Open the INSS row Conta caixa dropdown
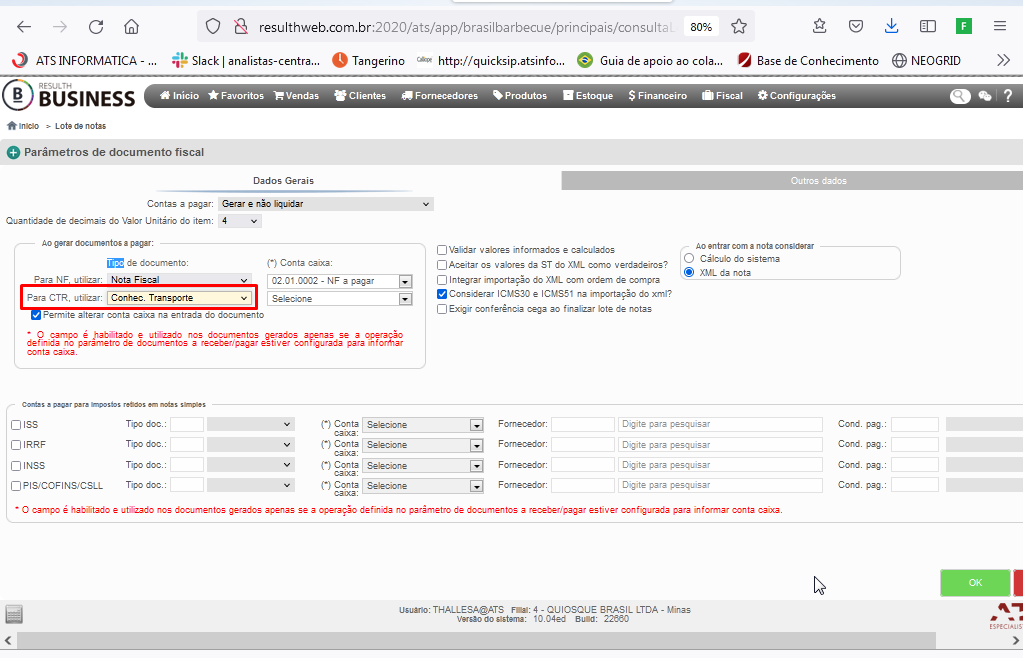The image size is (1023, 658). tap(423, 466)
